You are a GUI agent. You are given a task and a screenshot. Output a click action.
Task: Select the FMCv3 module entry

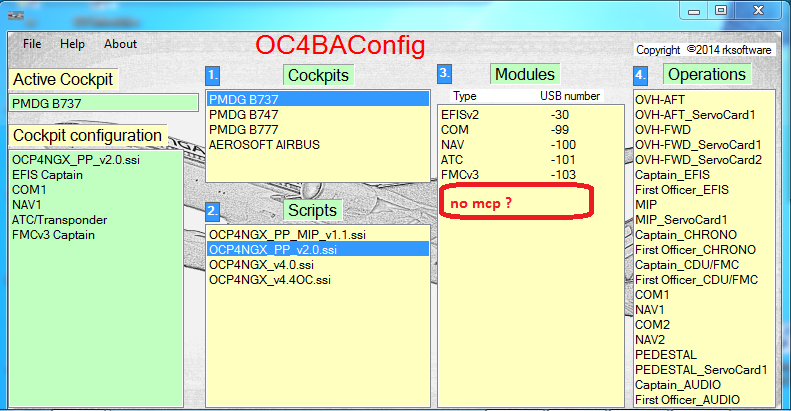[x=460, y=174]
